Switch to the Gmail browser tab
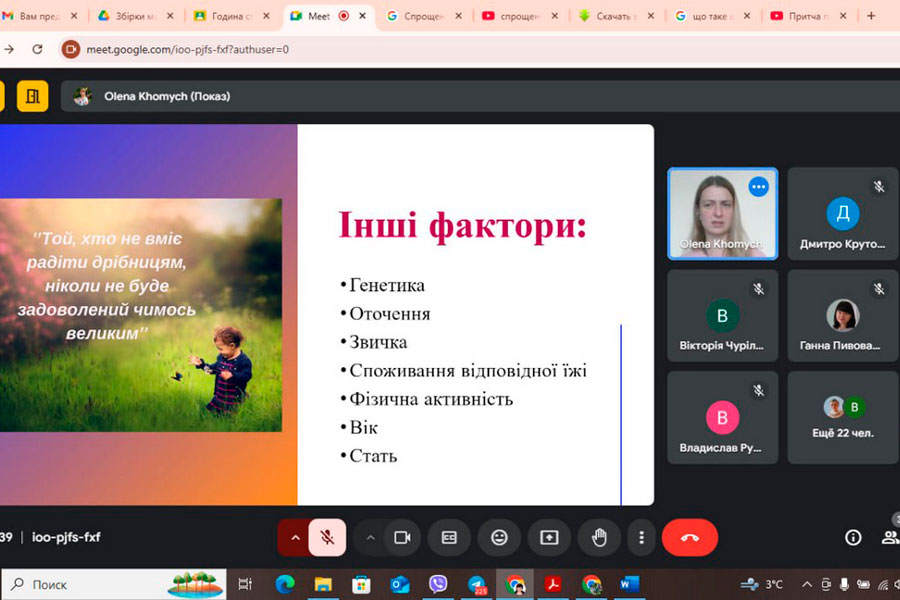This screenshot has height=600, width=900. point(40,16)
